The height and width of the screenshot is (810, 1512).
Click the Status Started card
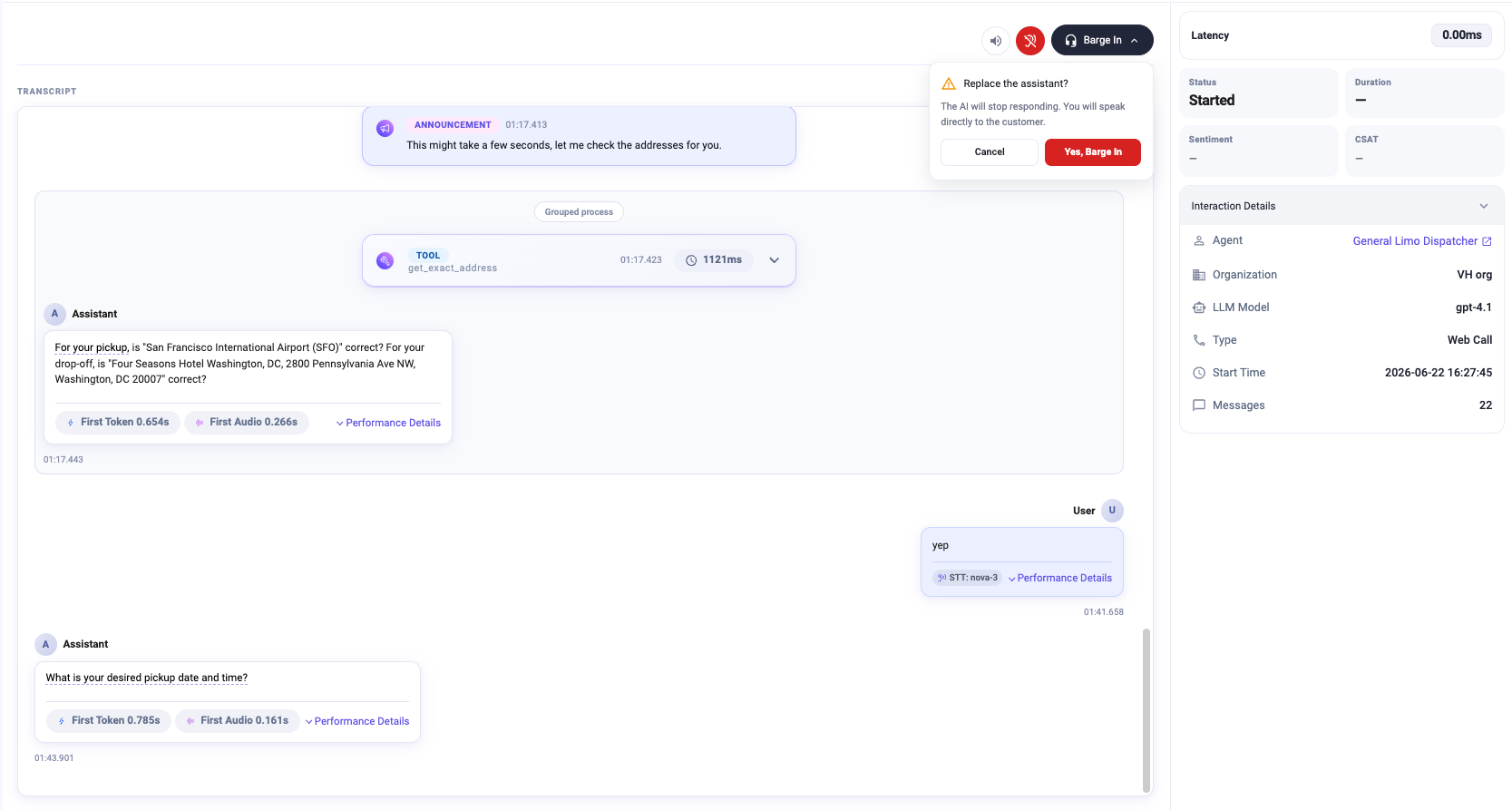coord(1259,93)
